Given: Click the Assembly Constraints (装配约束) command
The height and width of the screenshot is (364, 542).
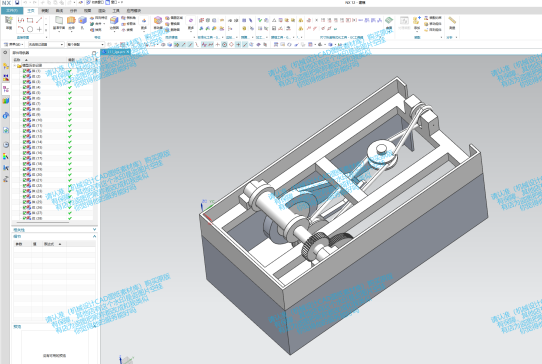Looking at the screenshot, I should 432,18.
